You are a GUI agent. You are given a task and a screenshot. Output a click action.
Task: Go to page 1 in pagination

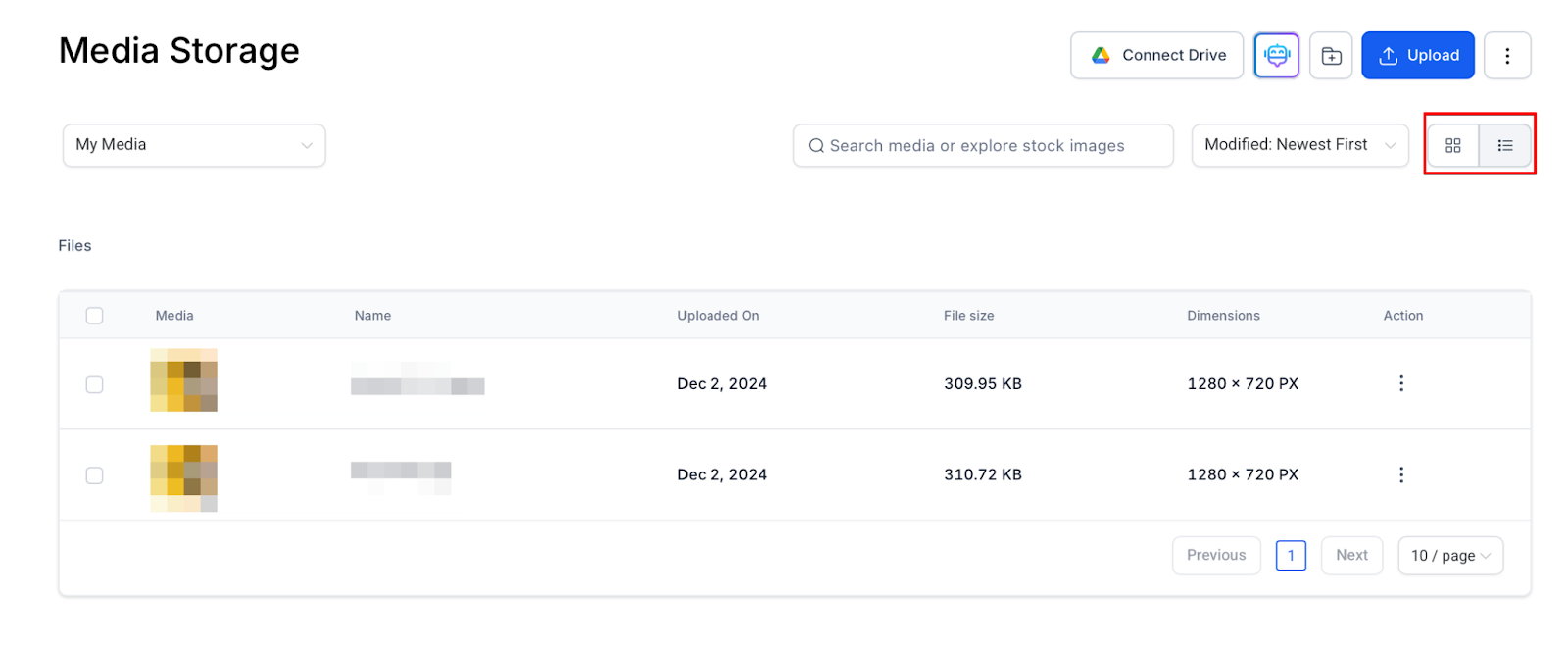1291,556
